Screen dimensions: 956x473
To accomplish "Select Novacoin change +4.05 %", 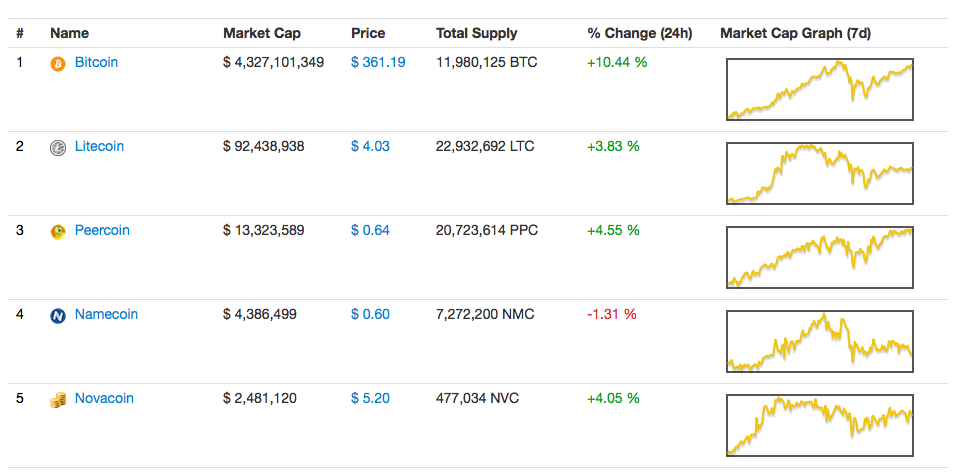I will [x=613, y=399].
